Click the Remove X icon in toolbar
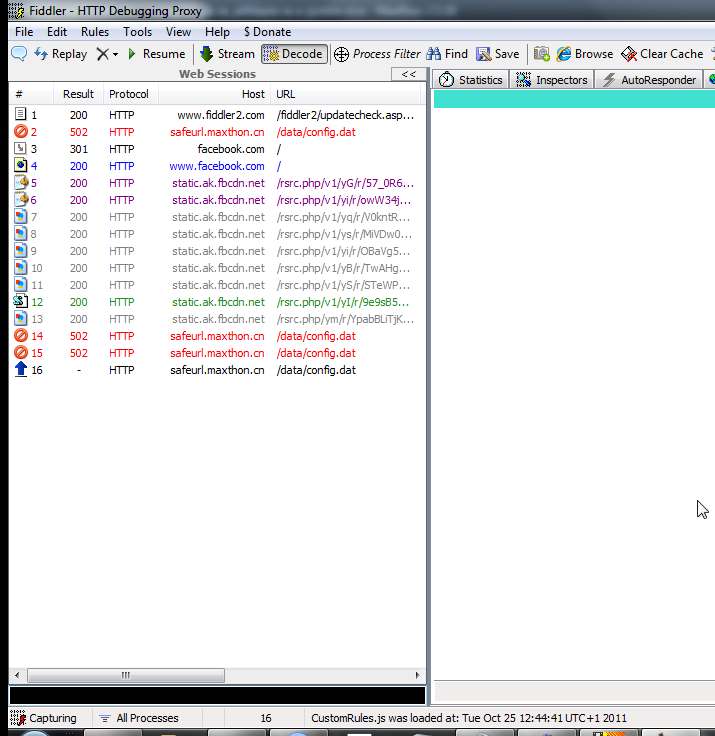This screenshot has height=736, width=715. 102,54
